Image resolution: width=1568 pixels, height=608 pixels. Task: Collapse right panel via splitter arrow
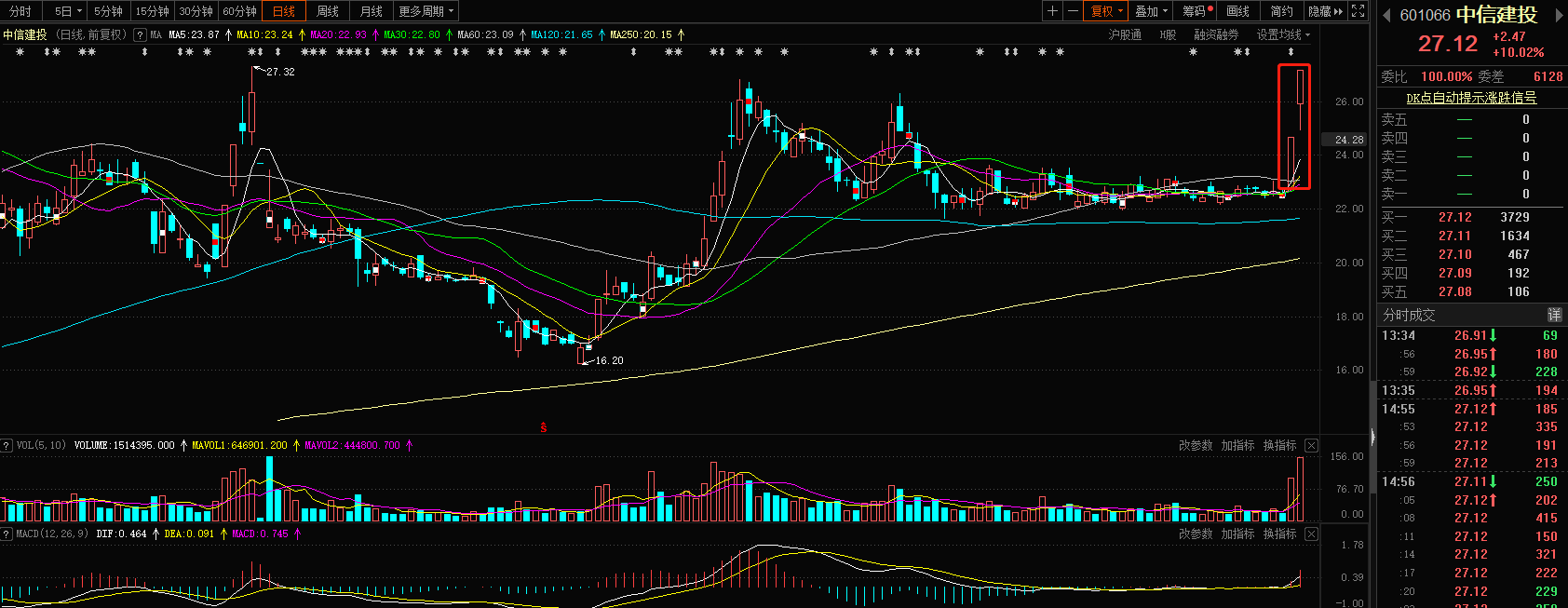pyautogui.click(x=1372, y=436)
